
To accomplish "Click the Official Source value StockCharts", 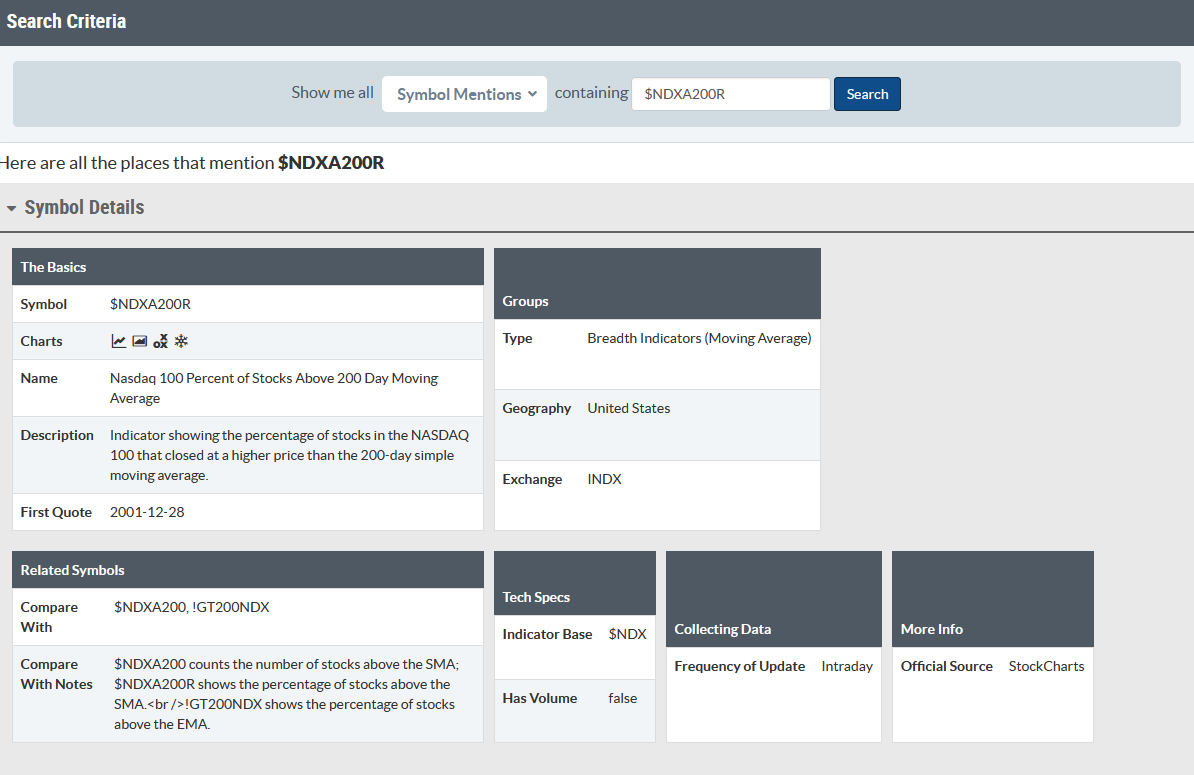I will [1046, 666].
